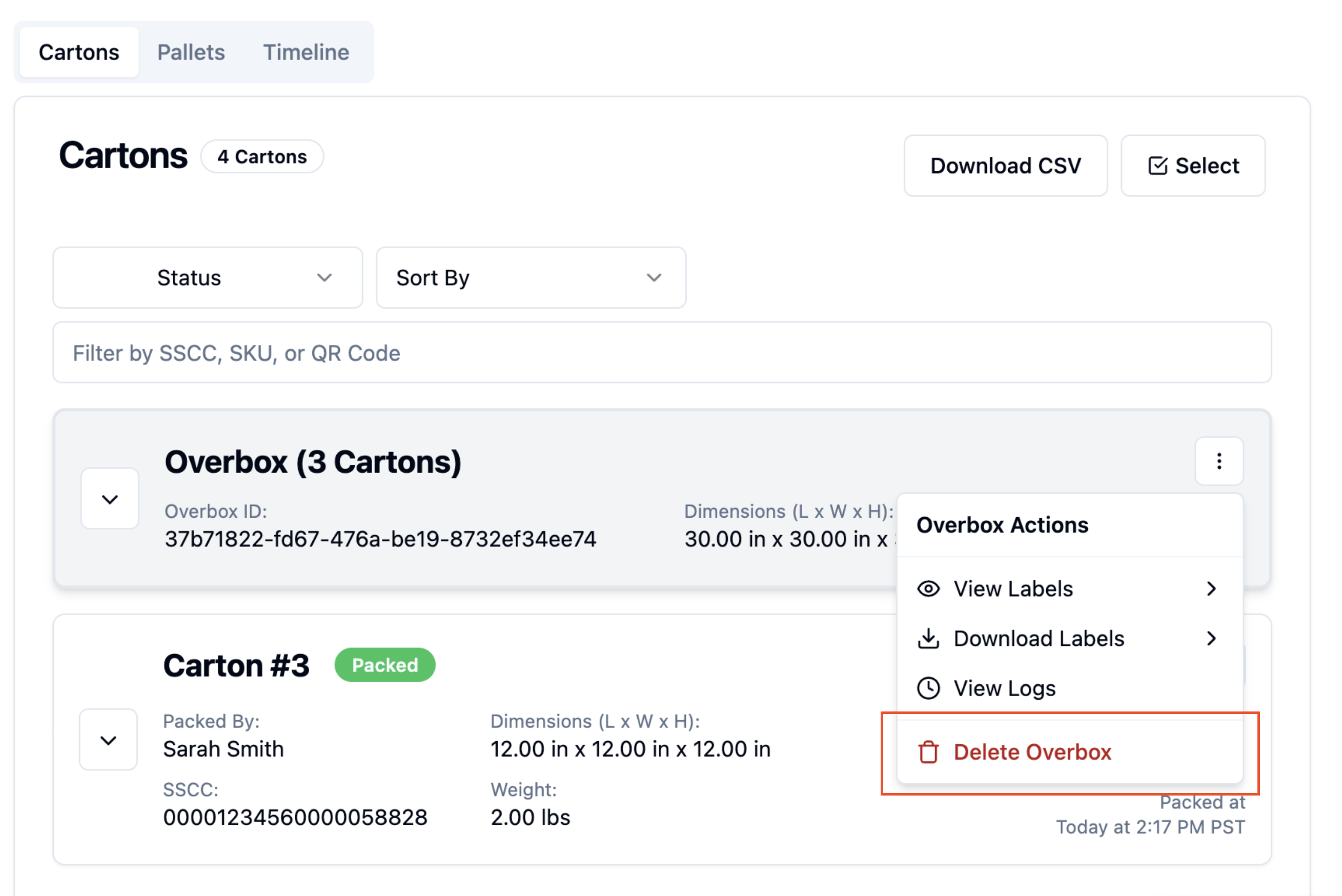Image resolution: width=1342 pixels, height=896 pixels.
Task: Expand the Overbox (3 Cartons) row
Action: tap(110, 499)
